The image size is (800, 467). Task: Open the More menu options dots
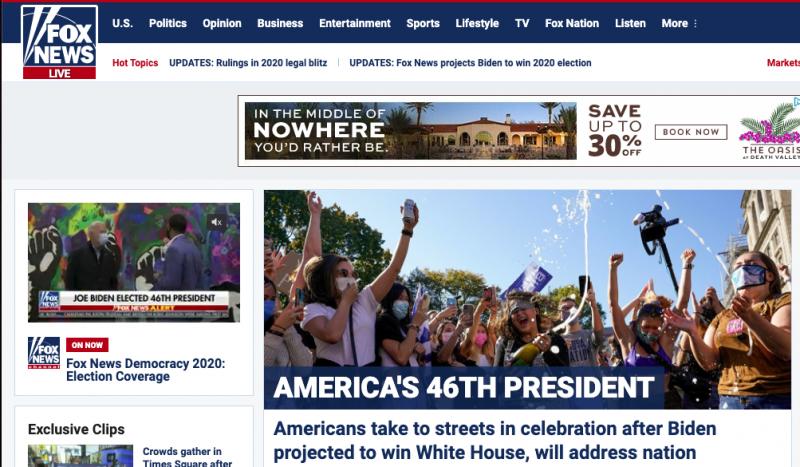pyautogui.click(x=695, y=23)
